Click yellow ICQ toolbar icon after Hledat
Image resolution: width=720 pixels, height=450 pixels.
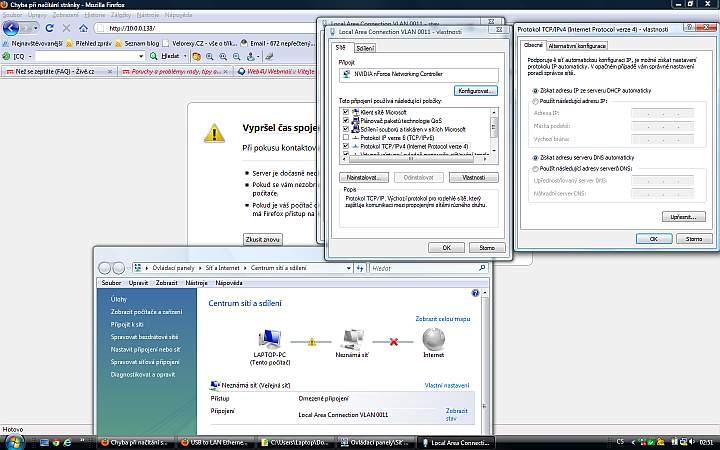click(x=197, y=56)
